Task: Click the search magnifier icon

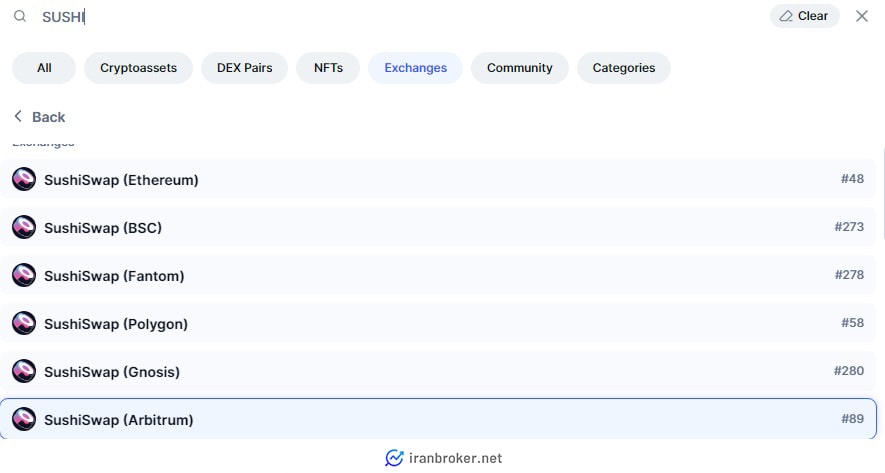Action: (x=20, y=16)
